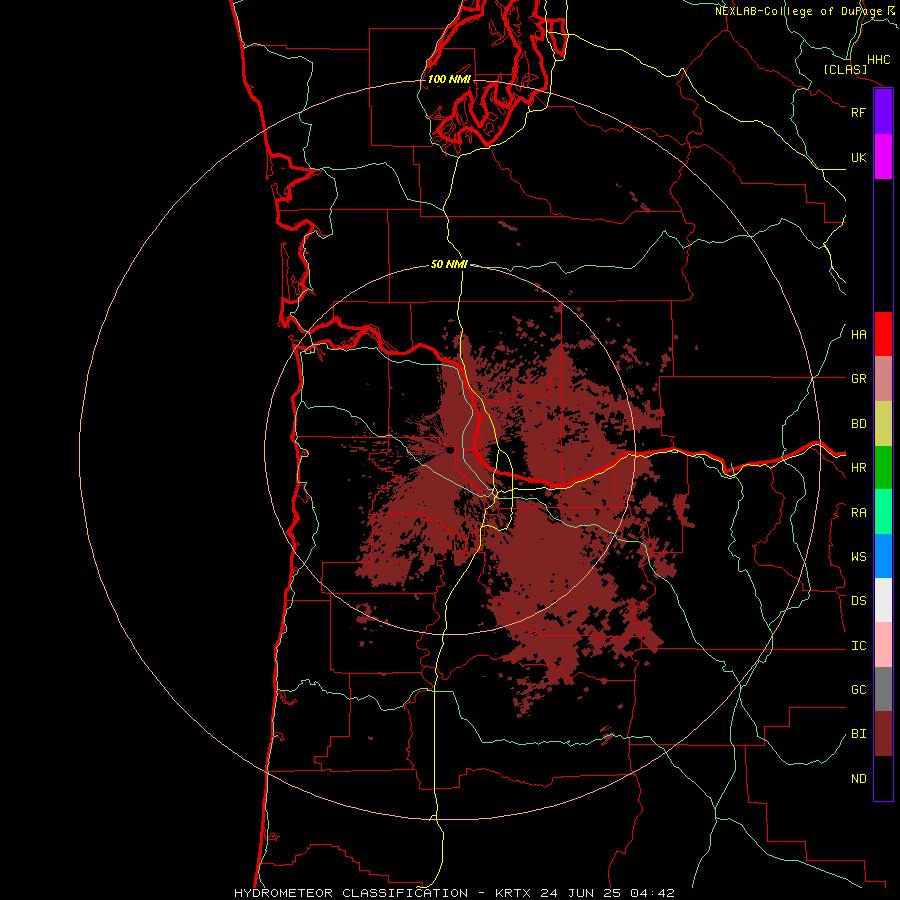Click the white DS color swatch
The width and height of the screenshot is (900, 900).
[883, 600]
